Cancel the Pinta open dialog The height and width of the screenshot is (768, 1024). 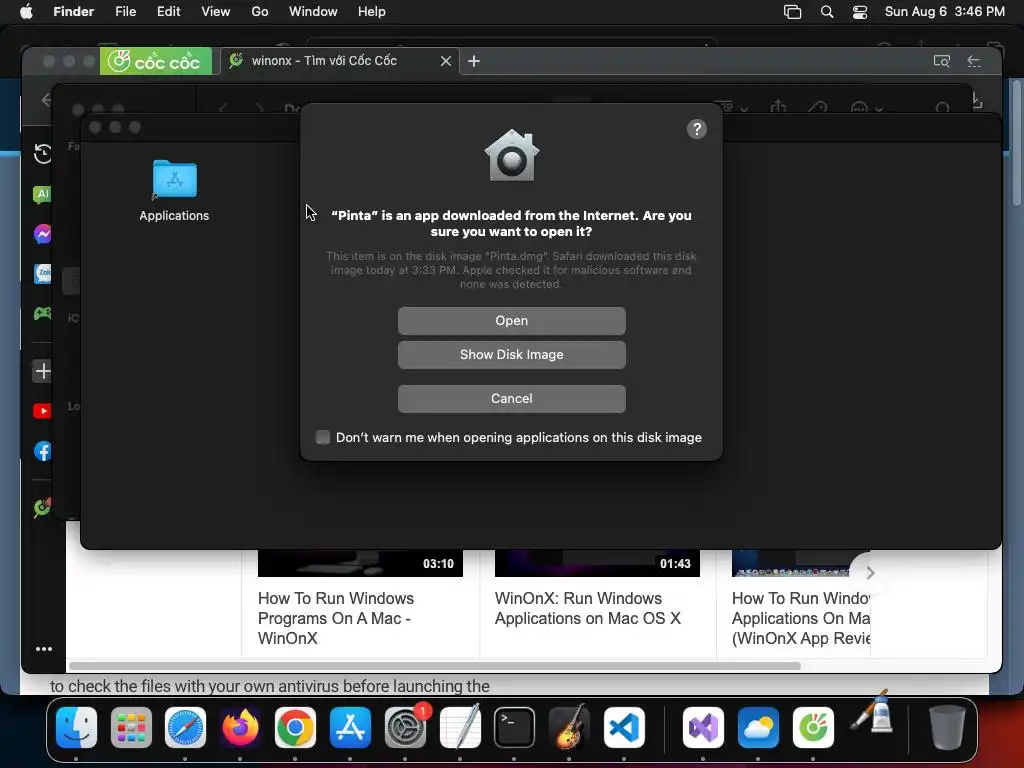coord(511,398)
